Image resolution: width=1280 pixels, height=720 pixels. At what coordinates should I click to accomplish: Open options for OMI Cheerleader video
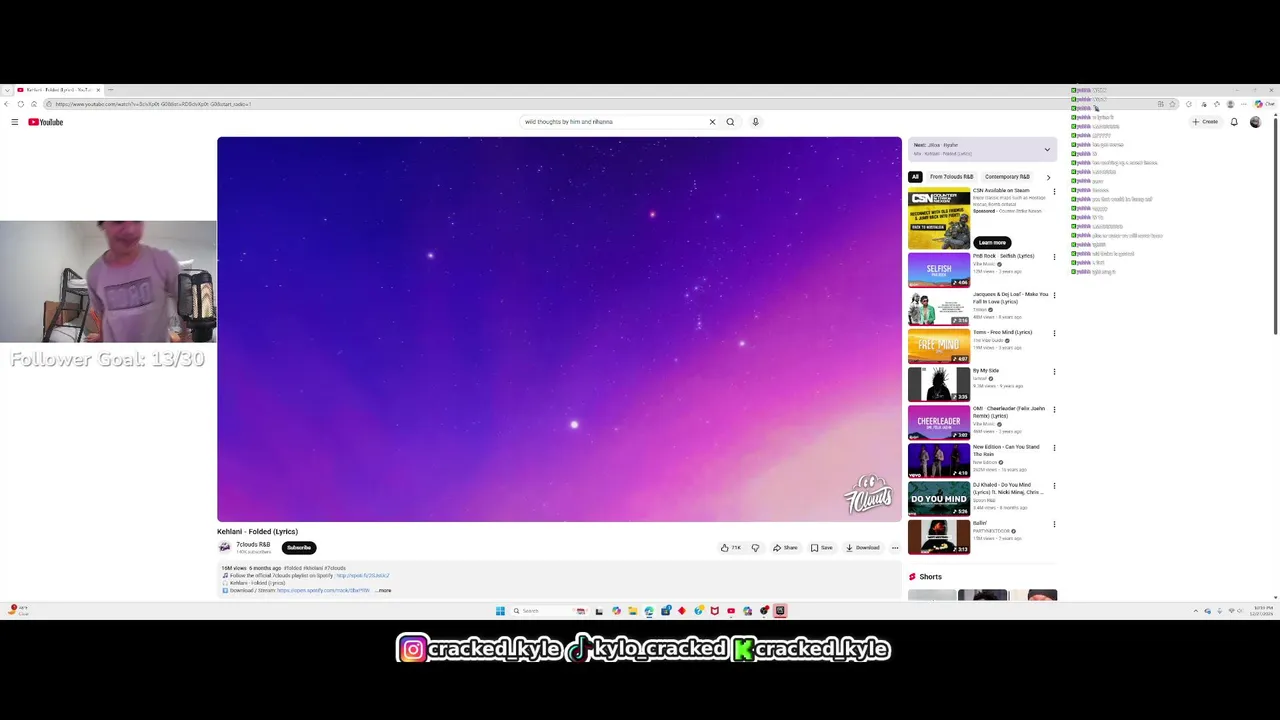click(1054, 410)
